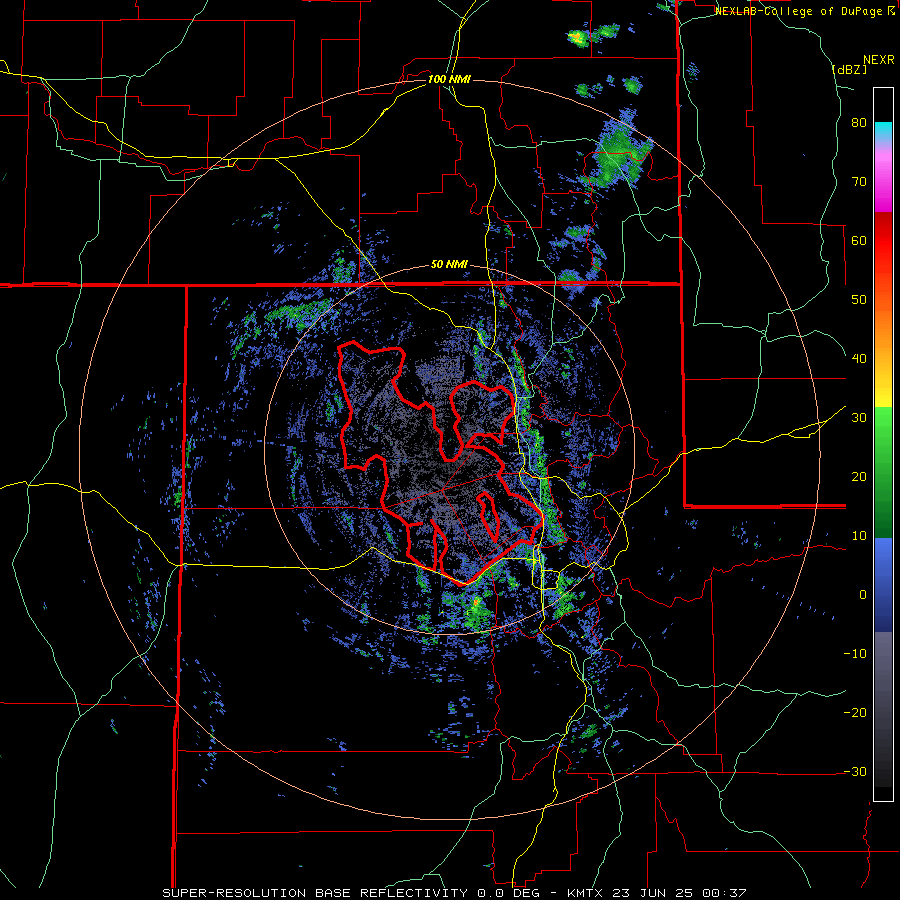This screenshot has width=900, height=900.
Task: Click the -30 value on the scale
Action: coord(855,771)
